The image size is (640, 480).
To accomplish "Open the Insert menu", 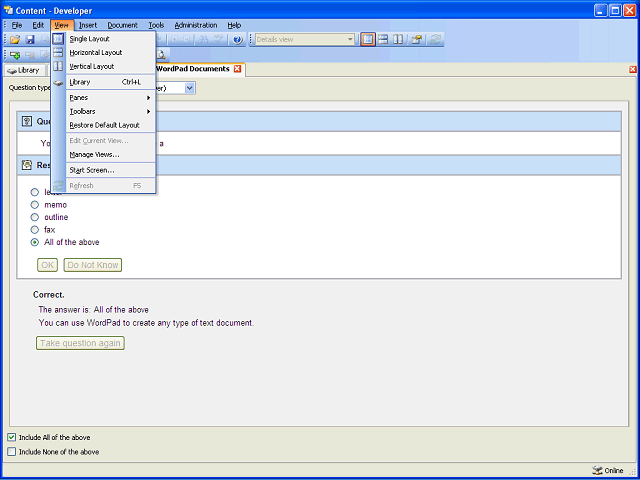I will coord(88,25).
